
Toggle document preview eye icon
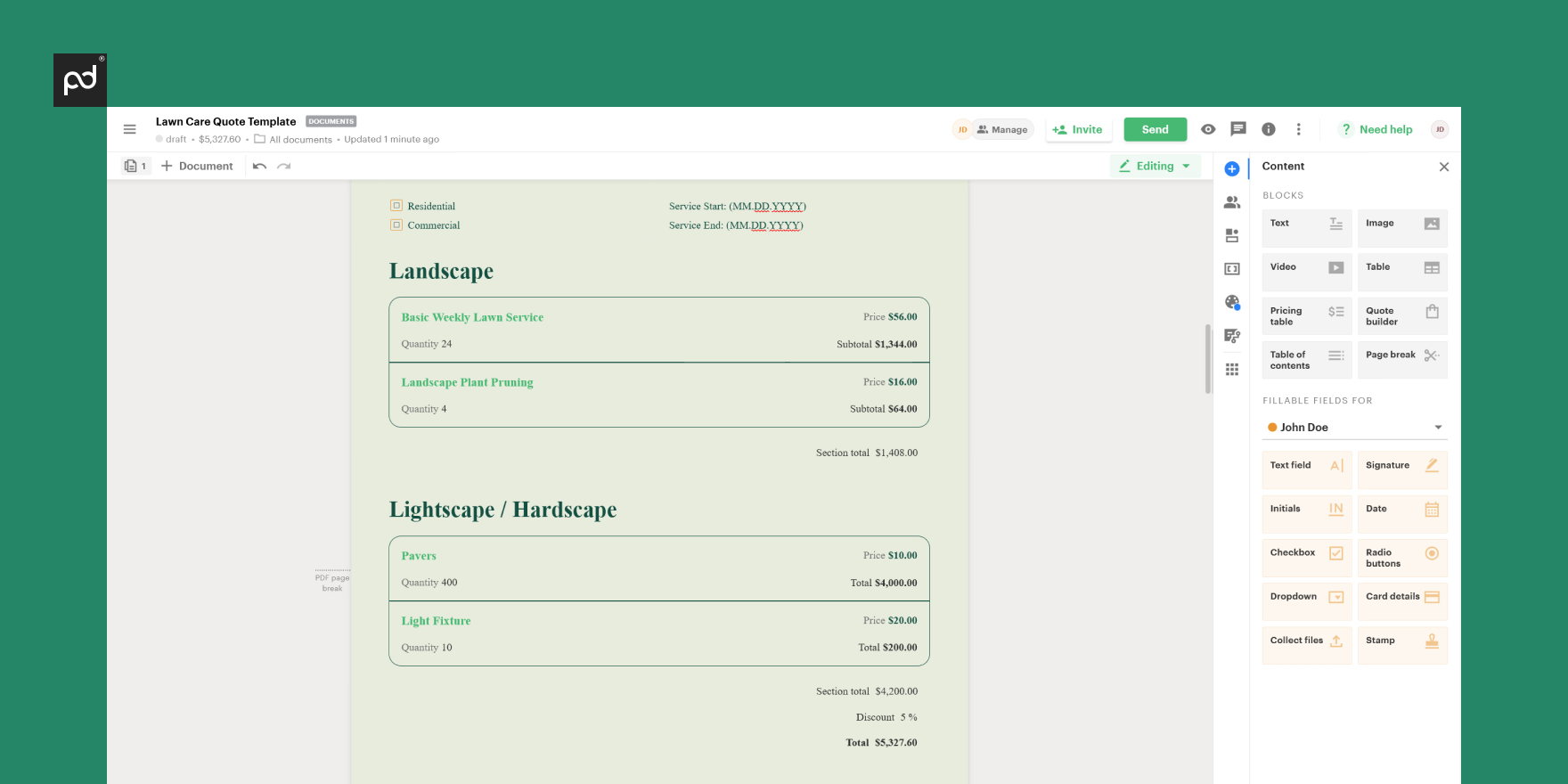click(1208, 129)
